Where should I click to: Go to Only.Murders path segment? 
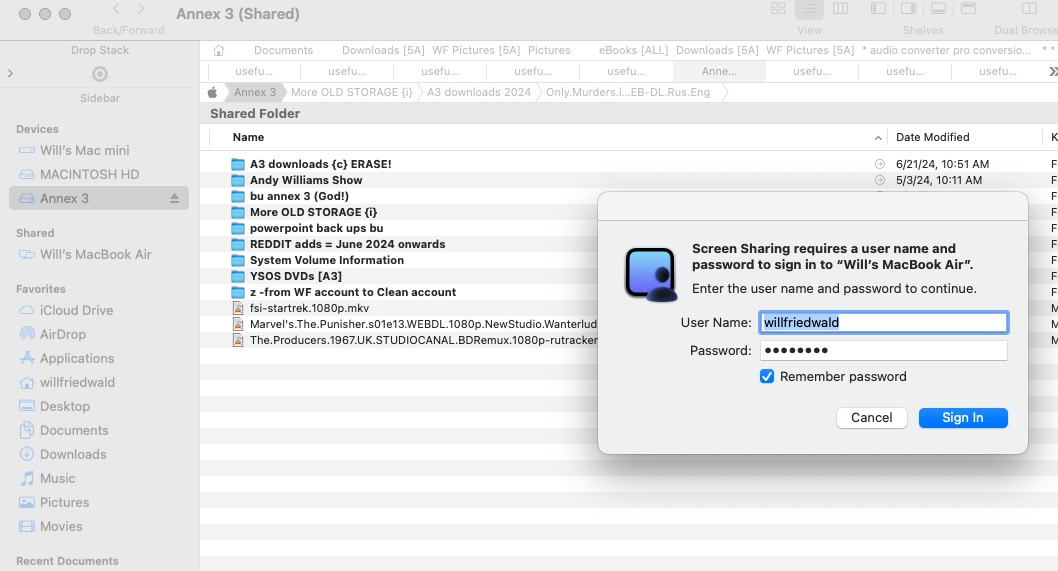628,92
